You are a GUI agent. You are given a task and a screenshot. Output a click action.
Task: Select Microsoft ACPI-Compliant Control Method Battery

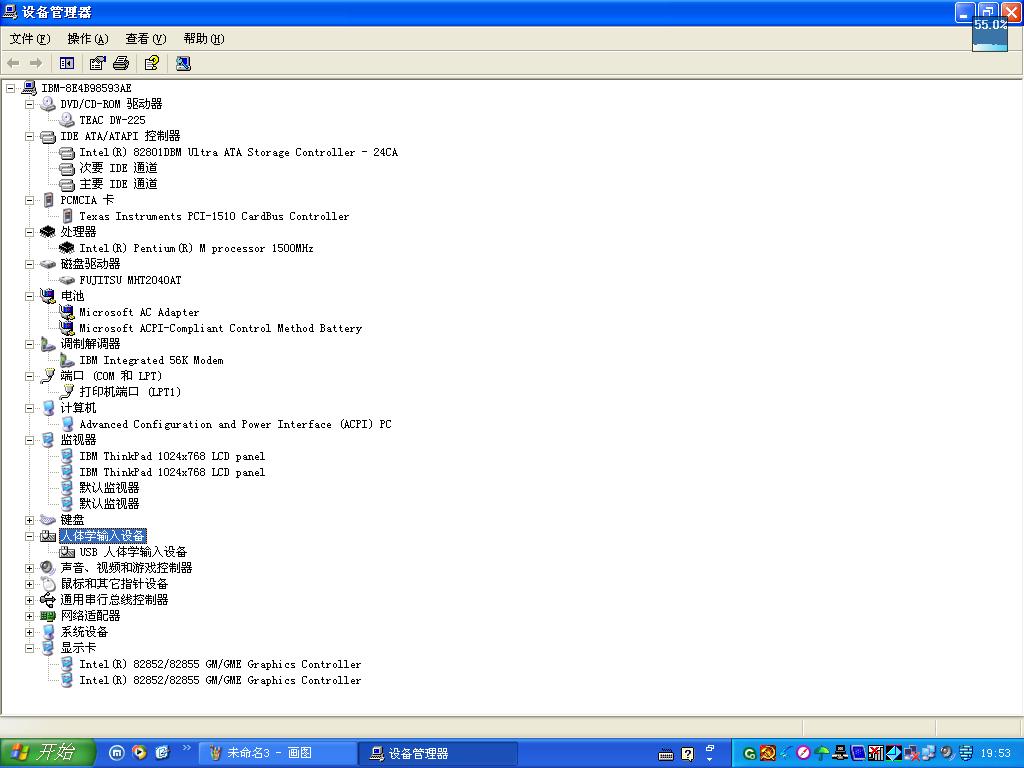pos(221,328)
